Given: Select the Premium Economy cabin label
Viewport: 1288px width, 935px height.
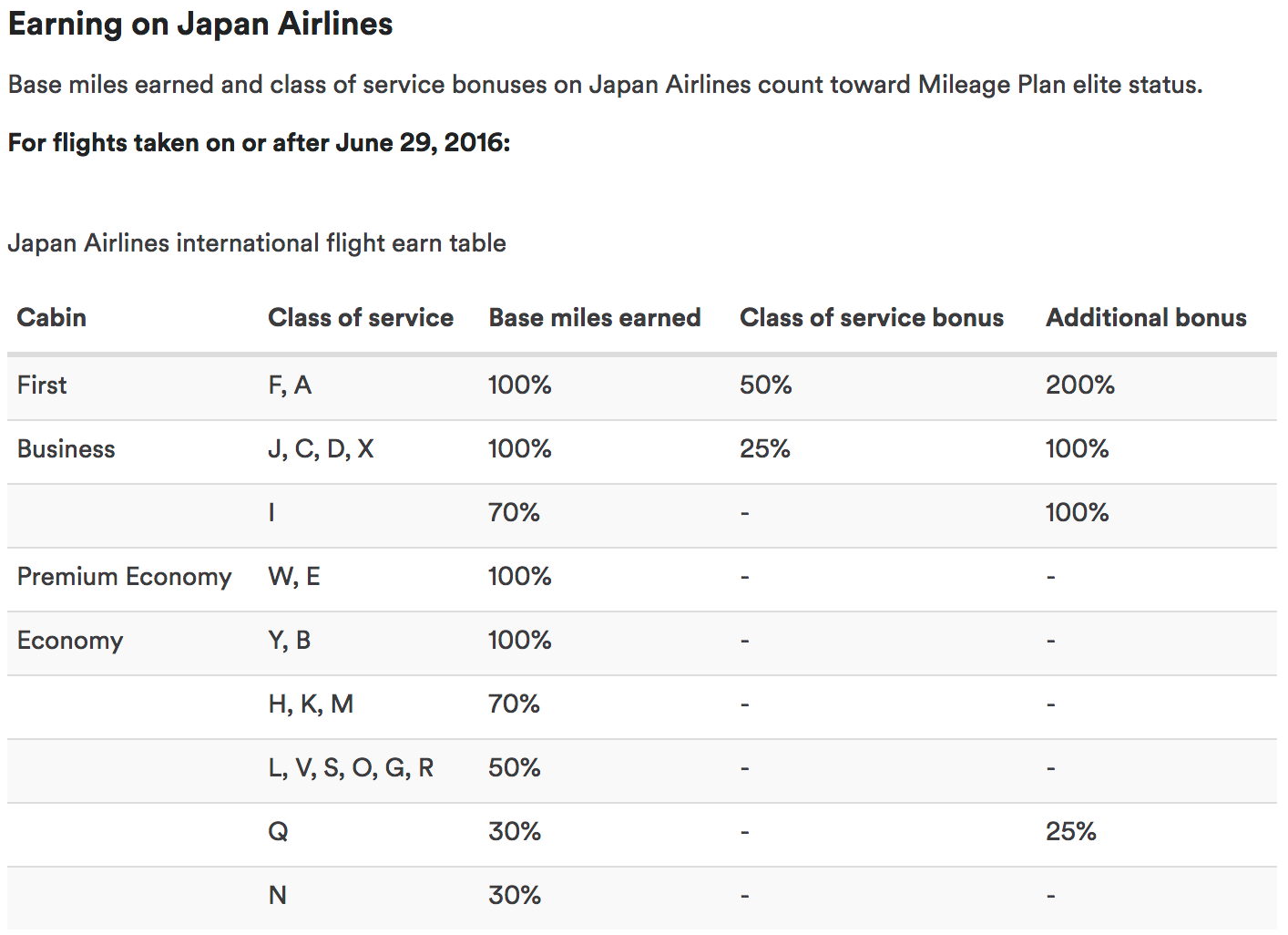Looking at the screenshot, I should (125, 576).
